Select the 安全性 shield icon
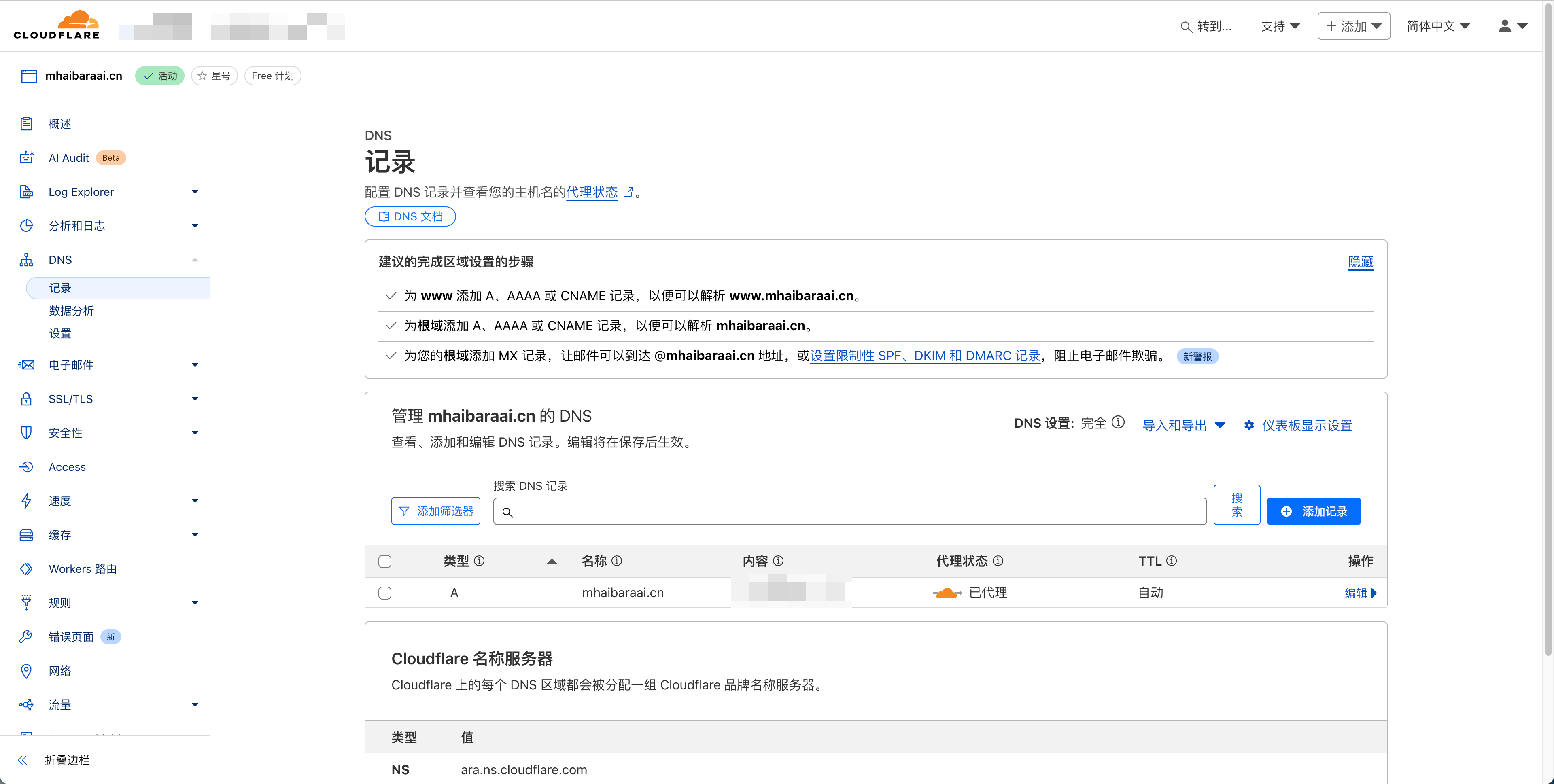The height and width of the screenshot is (784, 1554). click(x=27, y=432)
